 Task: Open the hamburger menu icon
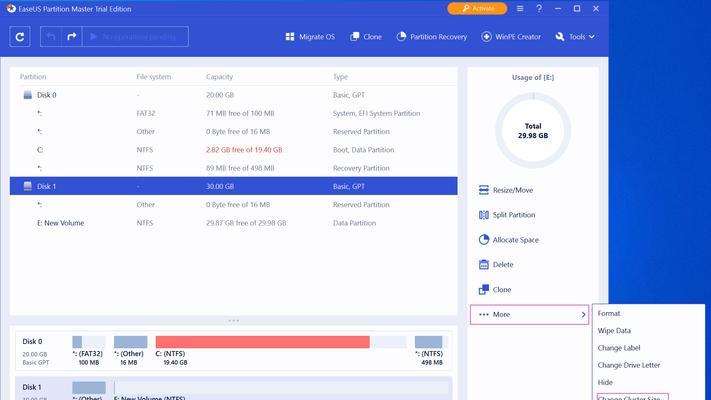click(520, 9)
